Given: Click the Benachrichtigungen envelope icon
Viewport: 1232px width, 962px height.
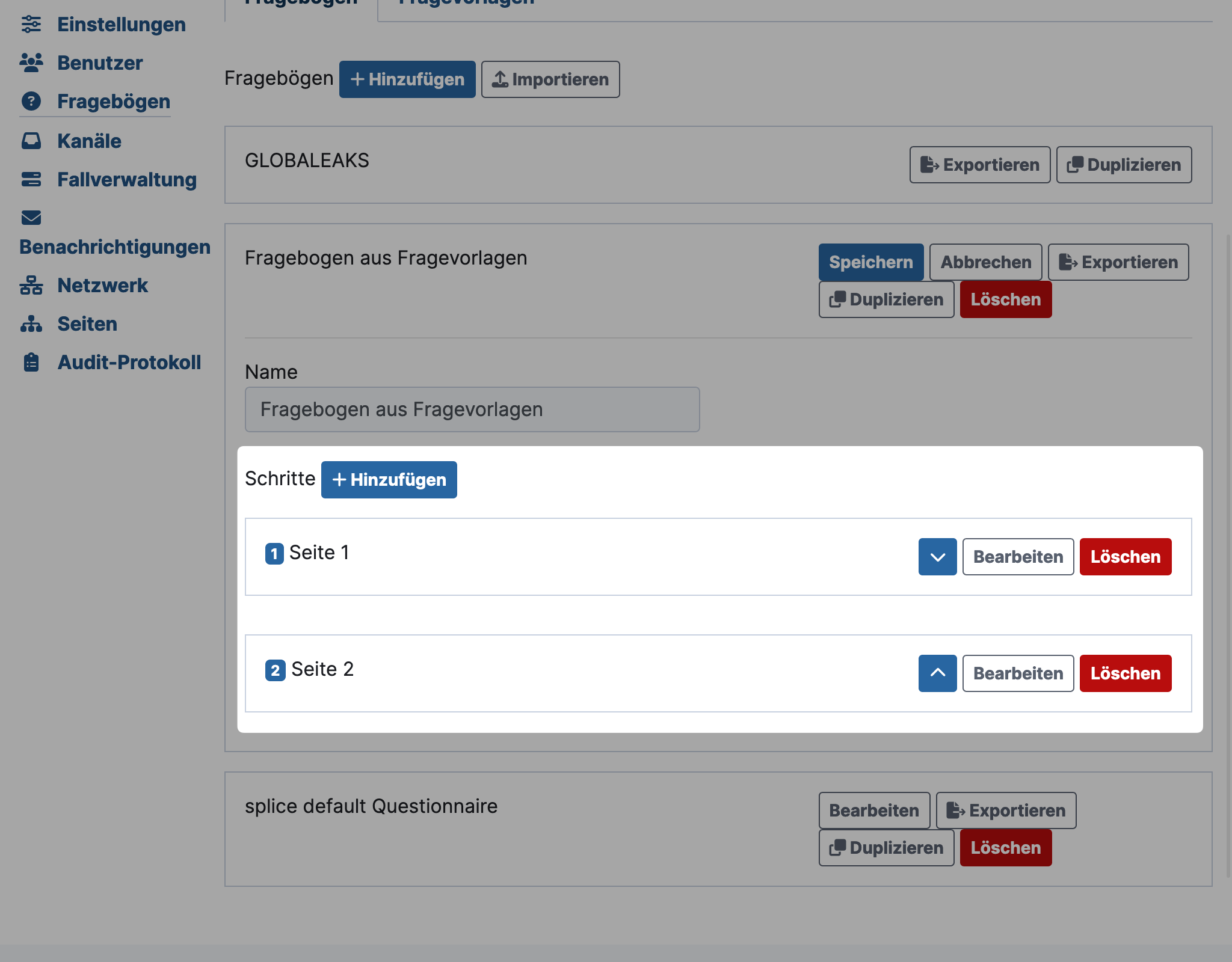Looking at the screenshot, I should 31,218.
